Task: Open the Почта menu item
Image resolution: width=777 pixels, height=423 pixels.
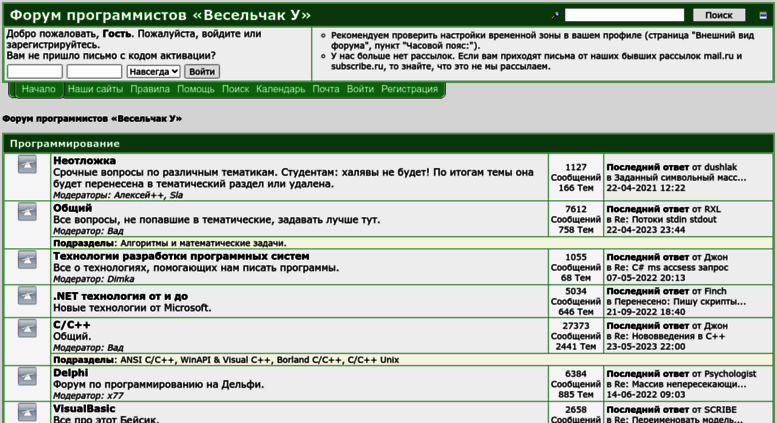Action: 326,89
